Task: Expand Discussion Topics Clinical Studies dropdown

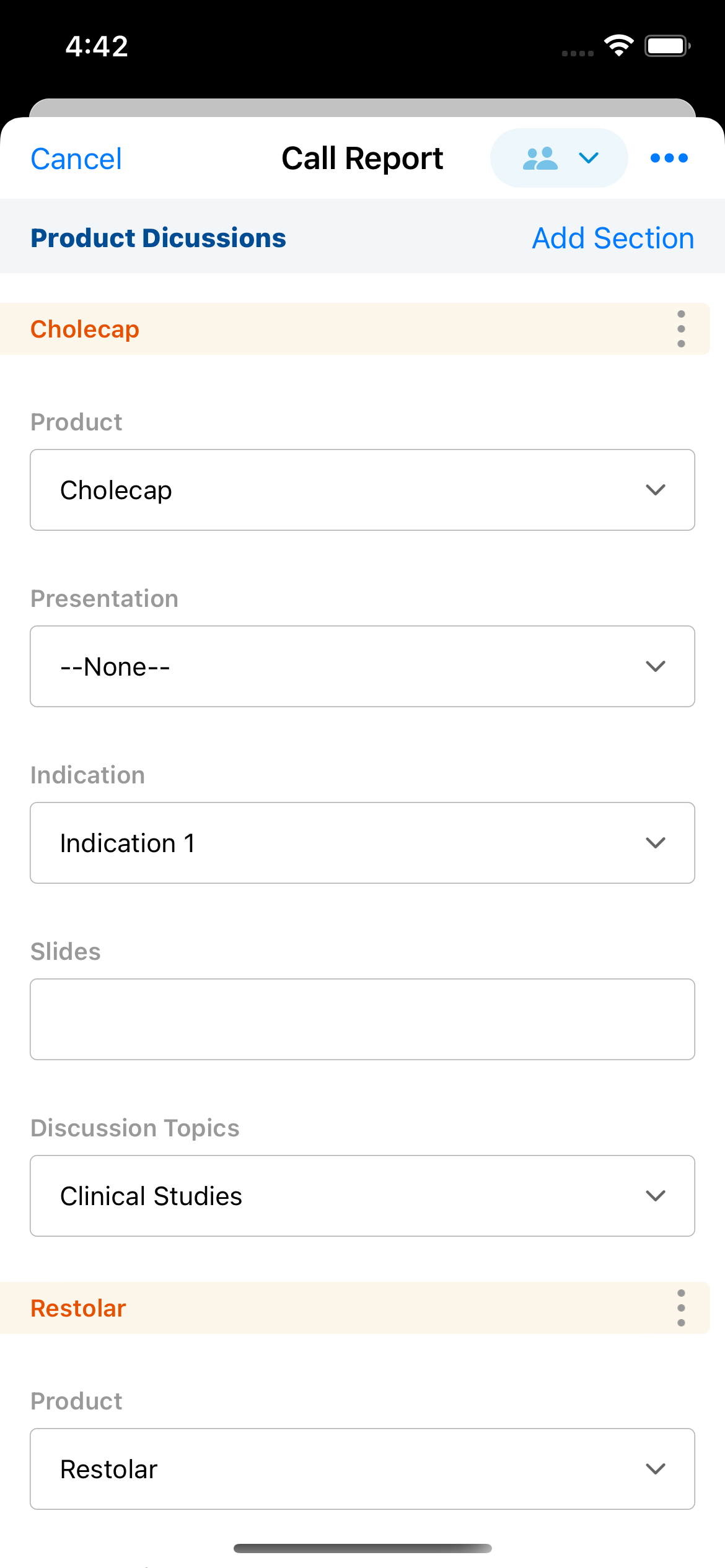Action: 362,1196
